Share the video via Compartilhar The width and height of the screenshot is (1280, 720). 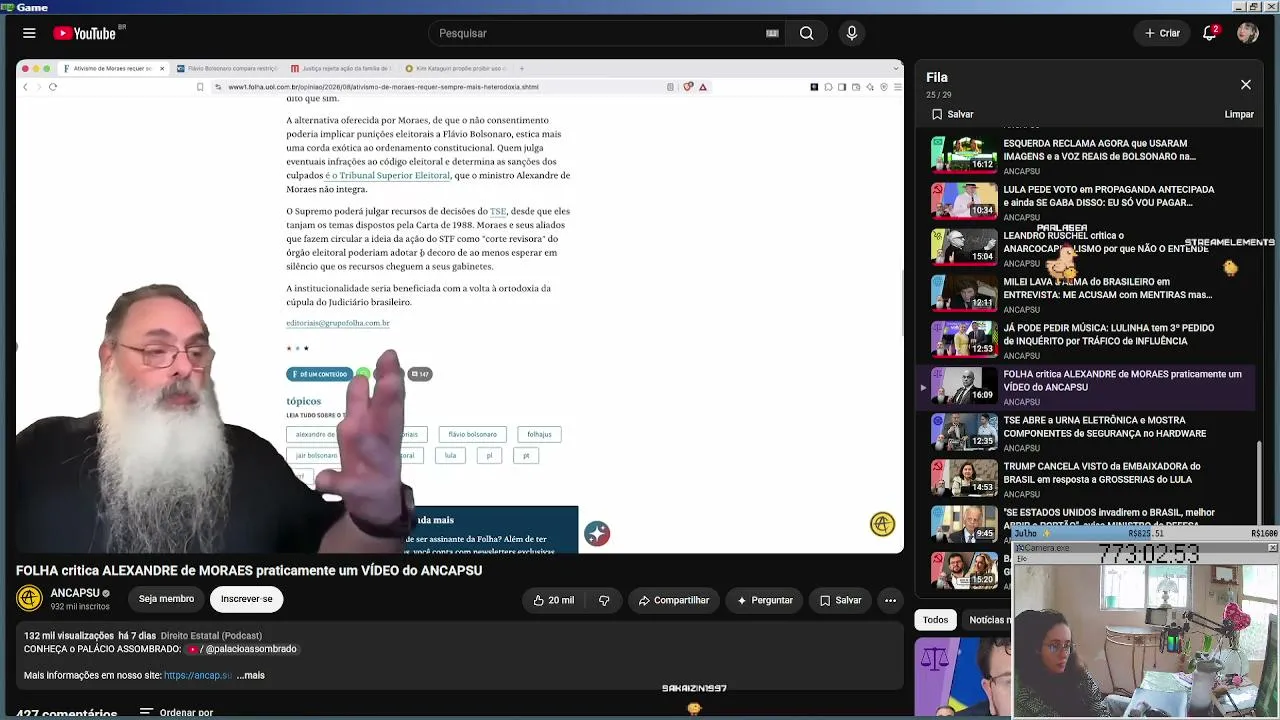672,600
